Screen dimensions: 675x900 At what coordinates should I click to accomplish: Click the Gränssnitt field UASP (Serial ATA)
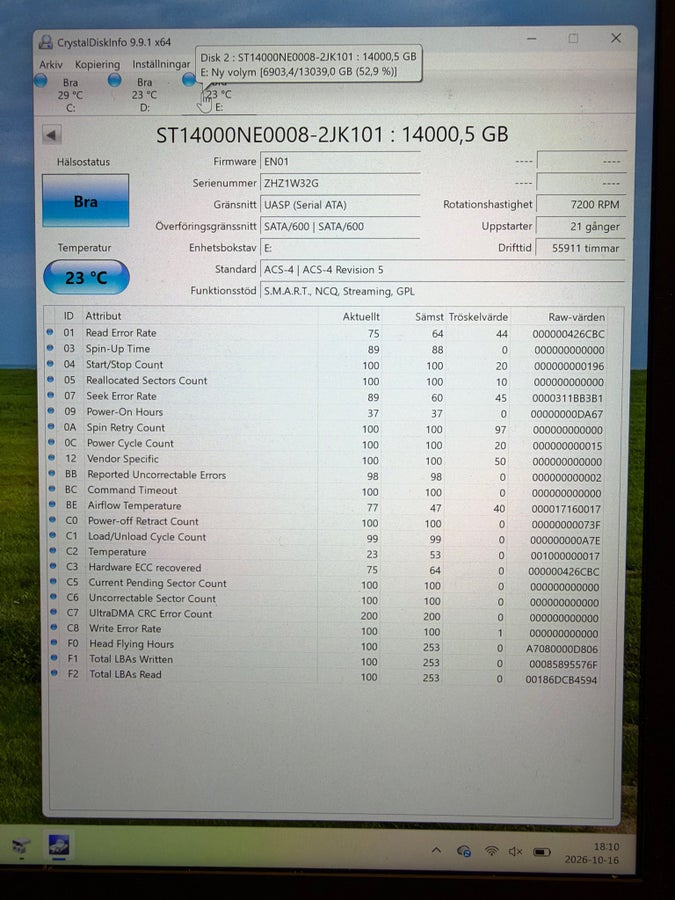tap(340, 205)
